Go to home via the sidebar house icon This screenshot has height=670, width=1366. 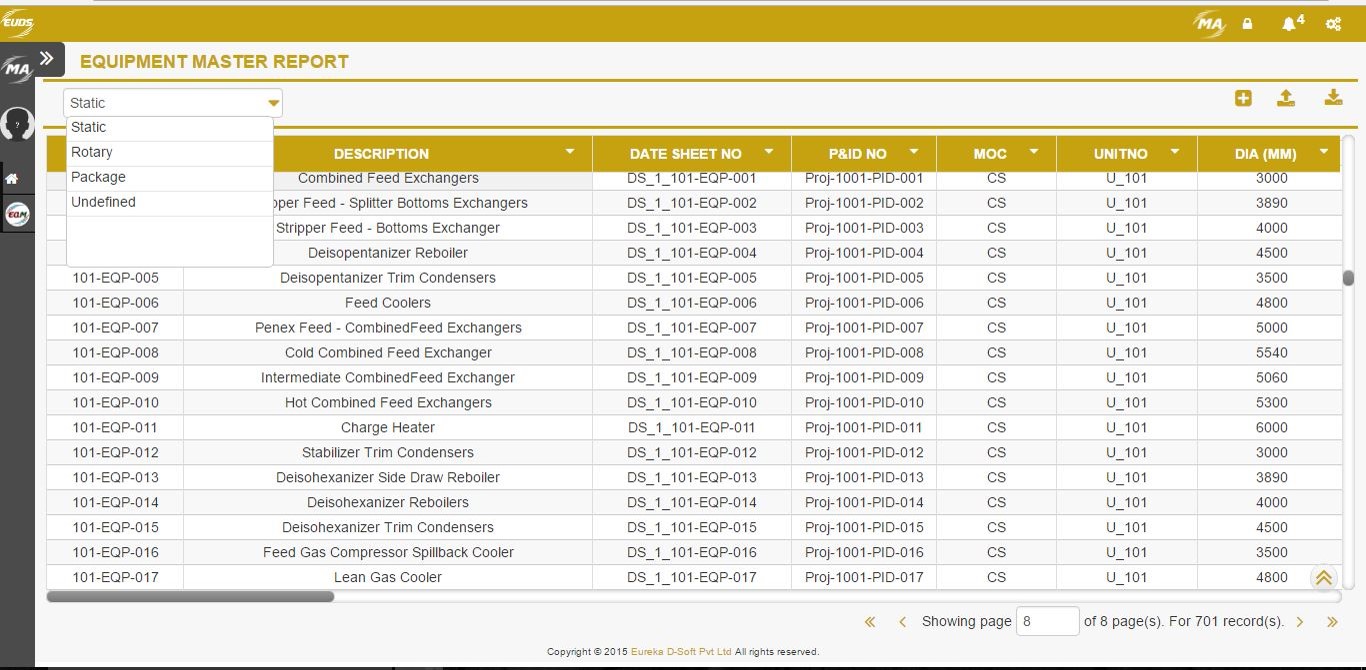12,179
